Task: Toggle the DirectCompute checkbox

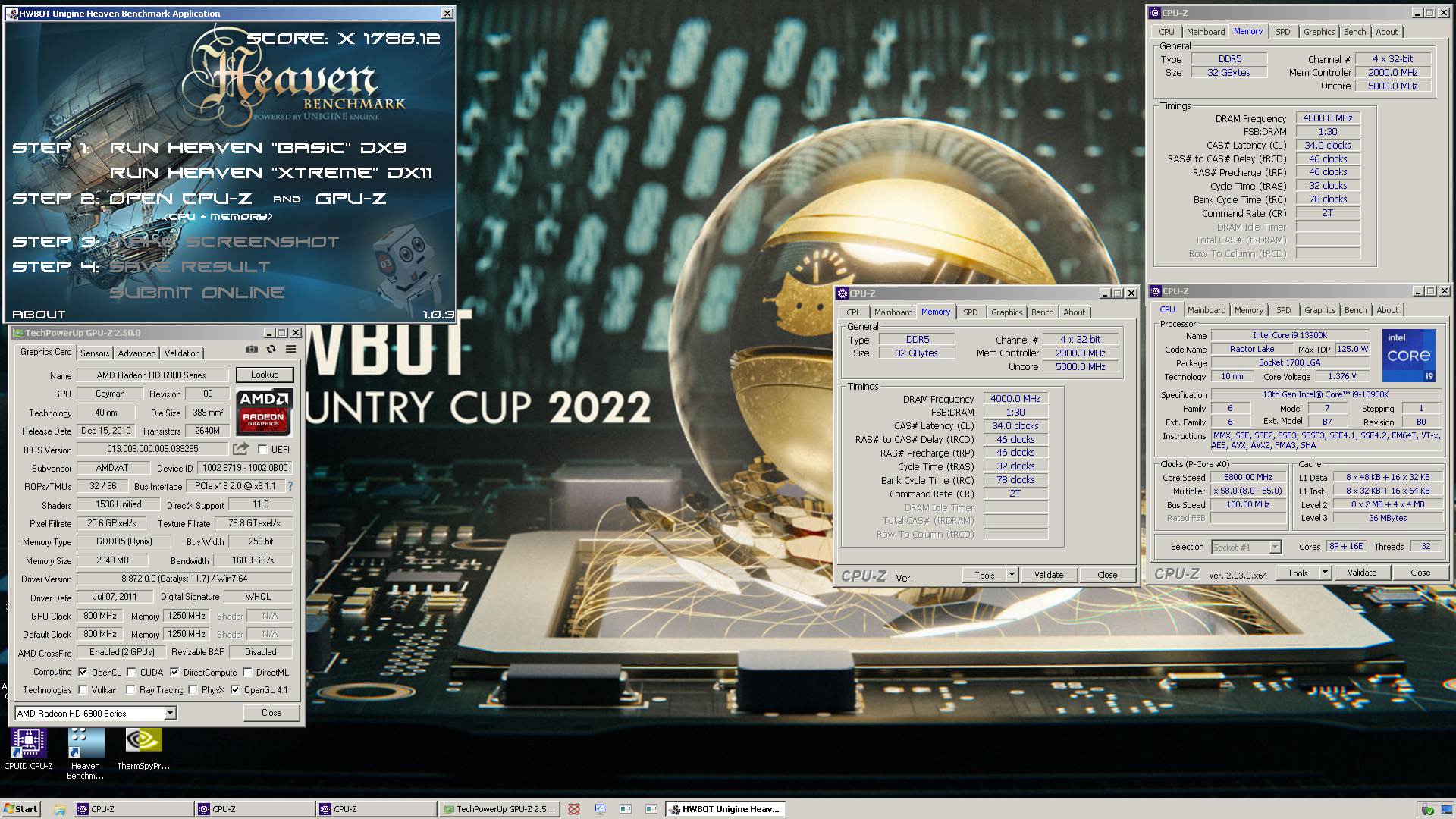Action: (174, 672)
